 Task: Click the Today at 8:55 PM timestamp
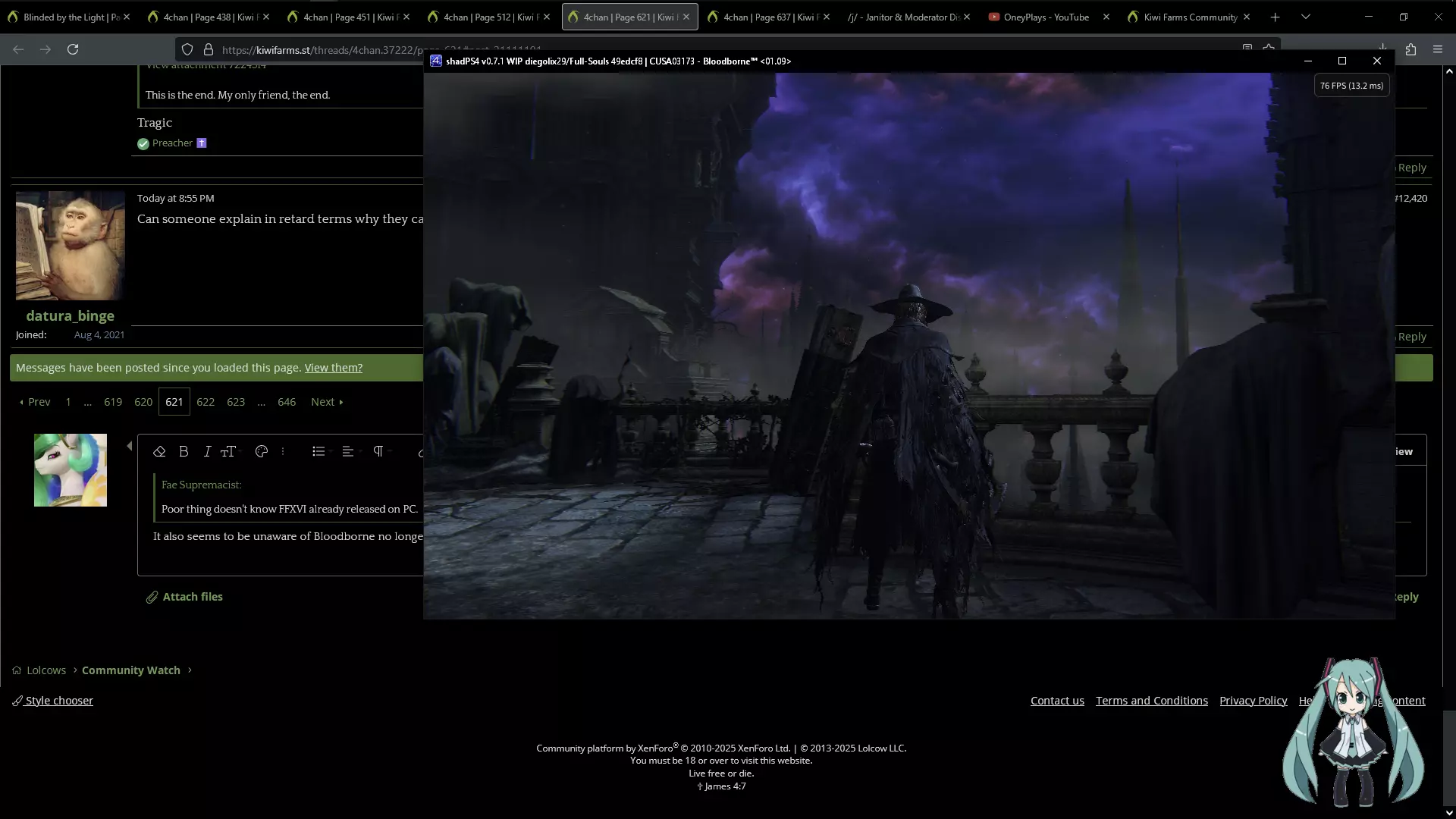point(176,198)
